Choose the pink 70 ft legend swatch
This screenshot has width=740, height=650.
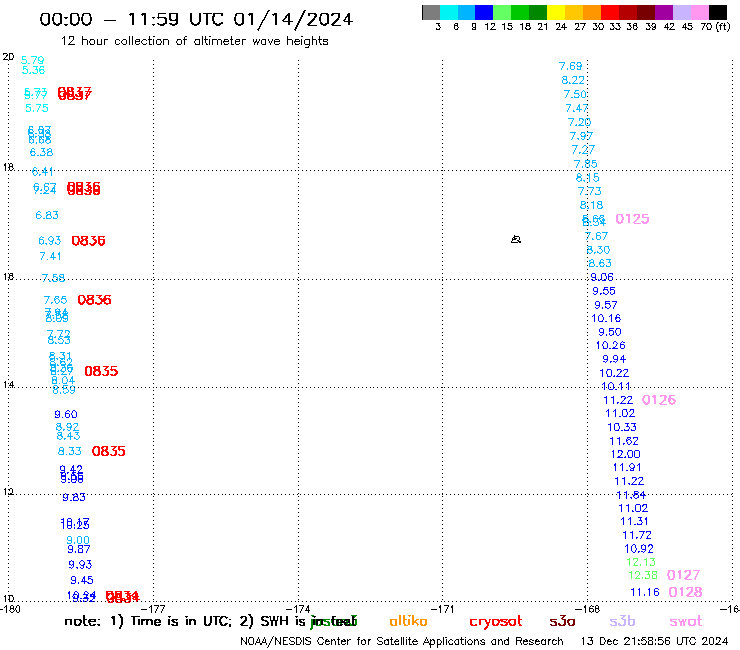pos(699,12)
